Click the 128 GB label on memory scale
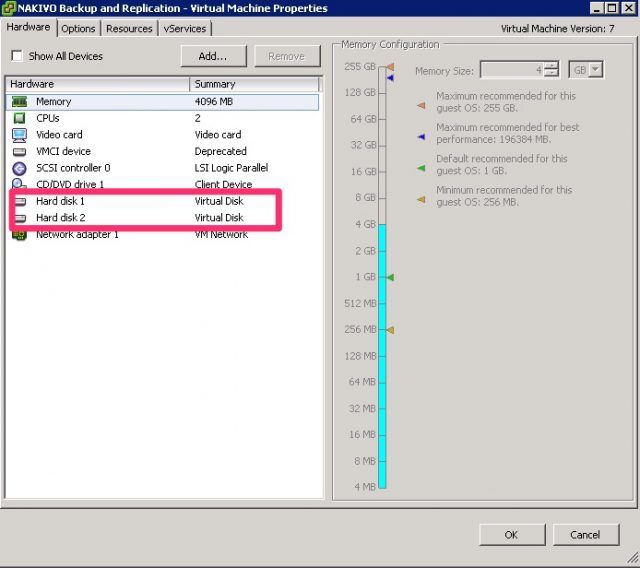 [x=360, y=93]
